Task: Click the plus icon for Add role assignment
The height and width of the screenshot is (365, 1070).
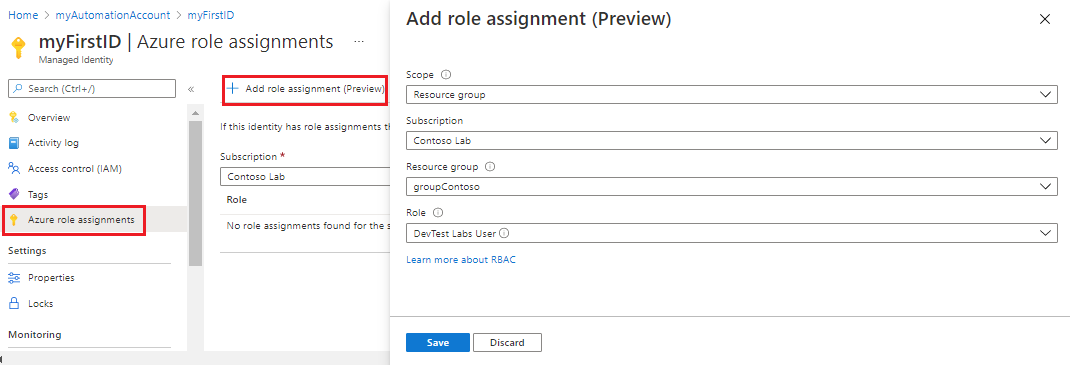Action: coord(233,89)
